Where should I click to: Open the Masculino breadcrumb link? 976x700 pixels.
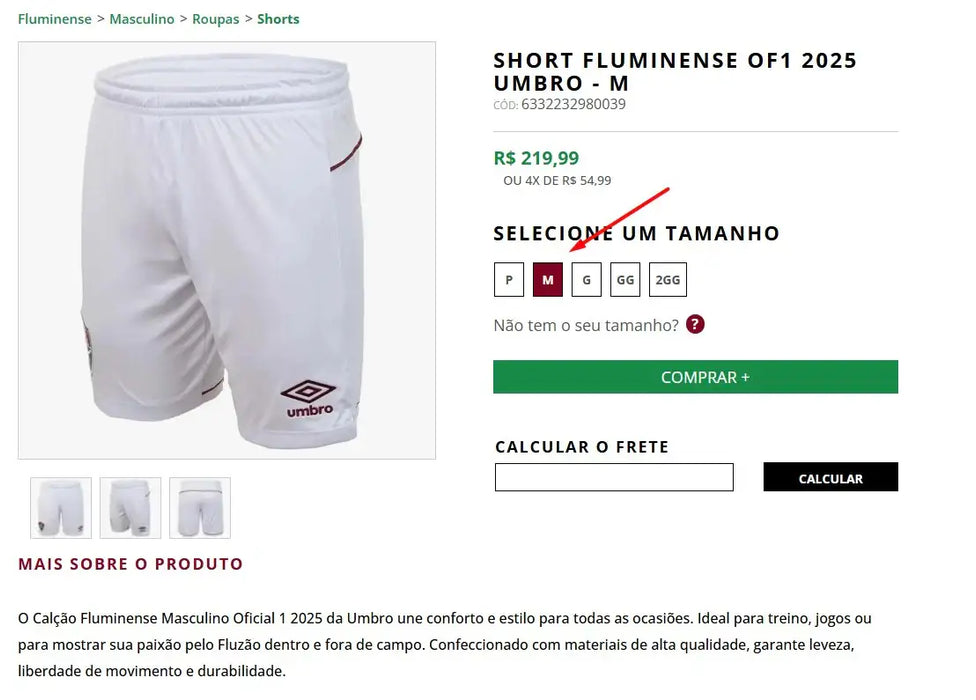point(142,18)
